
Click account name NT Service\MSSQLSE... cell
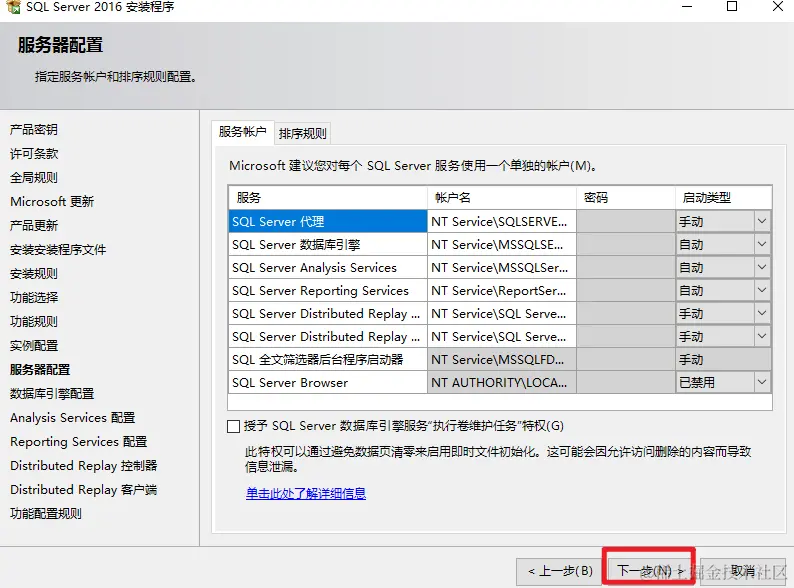coord(502,245)
